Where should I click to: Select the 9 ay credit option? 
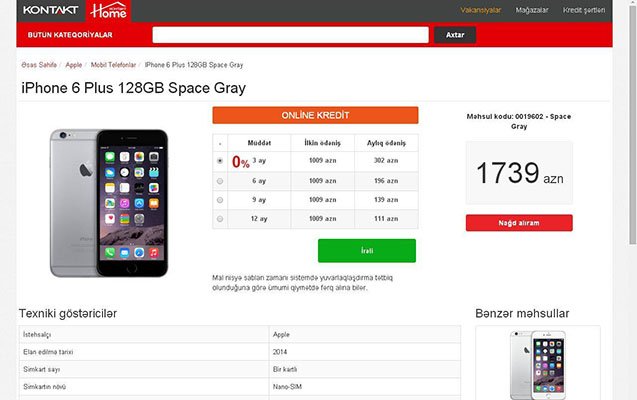click(x=220, y=200)
